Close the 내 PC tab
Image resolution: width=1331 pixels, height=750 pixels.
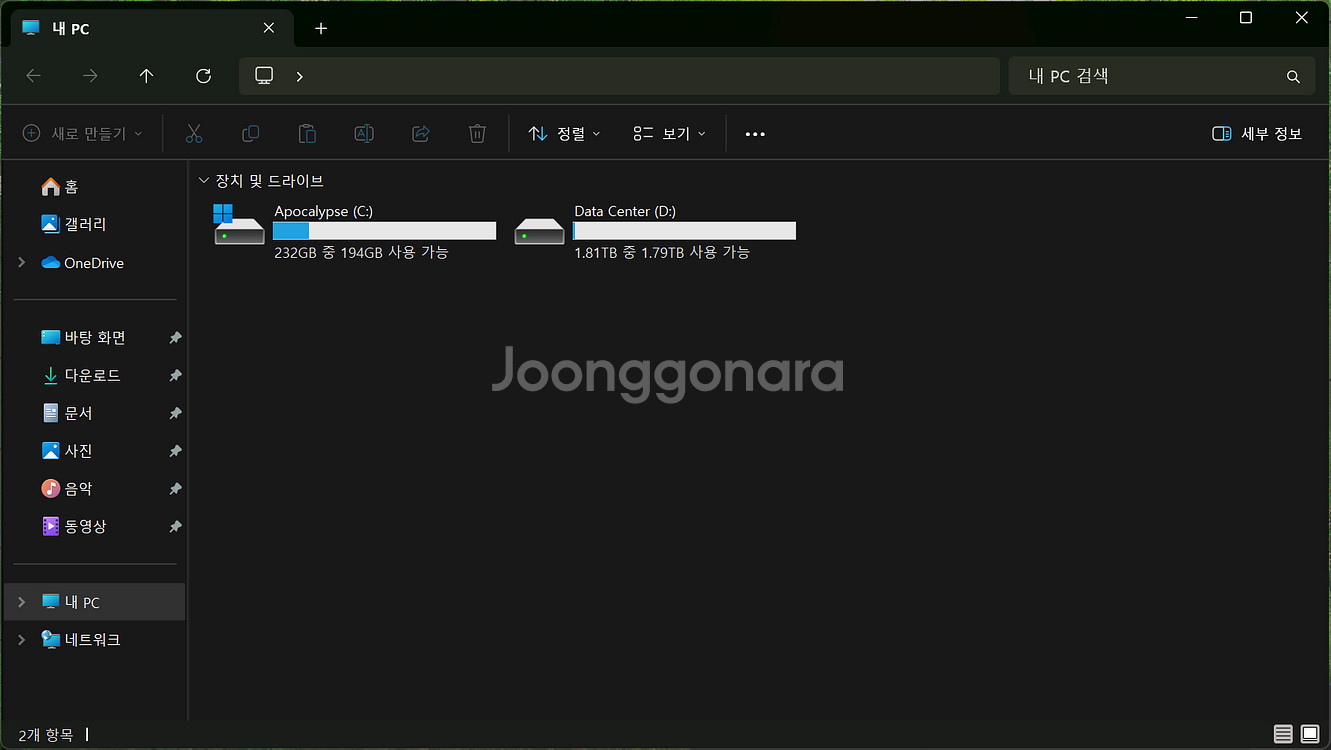click(x=269, y=28)
